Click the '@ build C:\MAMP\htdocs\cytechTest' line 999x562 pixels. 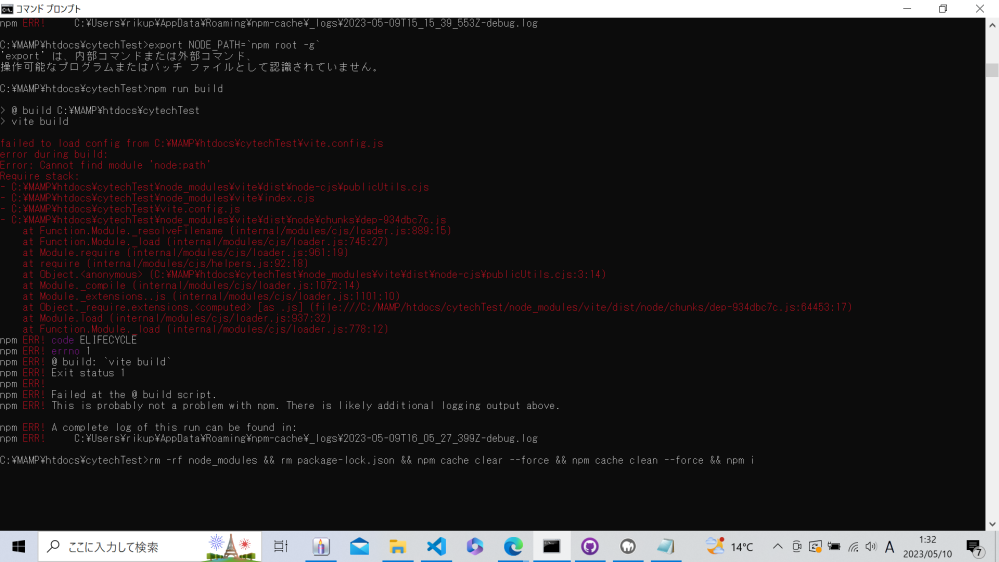coord(100,110)
